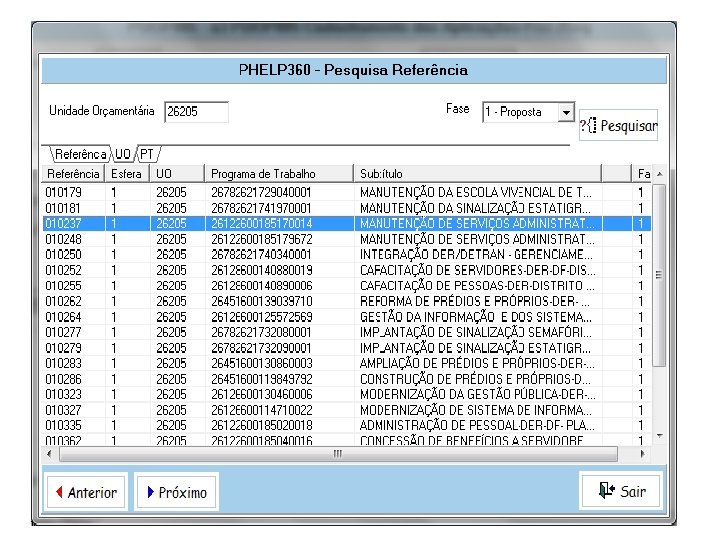Advance with the Próximo button
720x540 pixels.
click(x=176, y=492)
